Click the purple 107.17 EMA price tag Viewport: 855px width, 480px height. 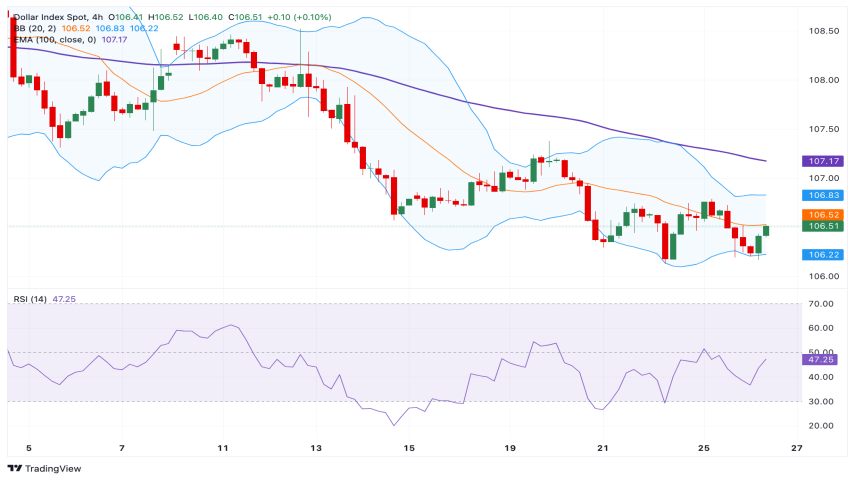click(822, 160)
